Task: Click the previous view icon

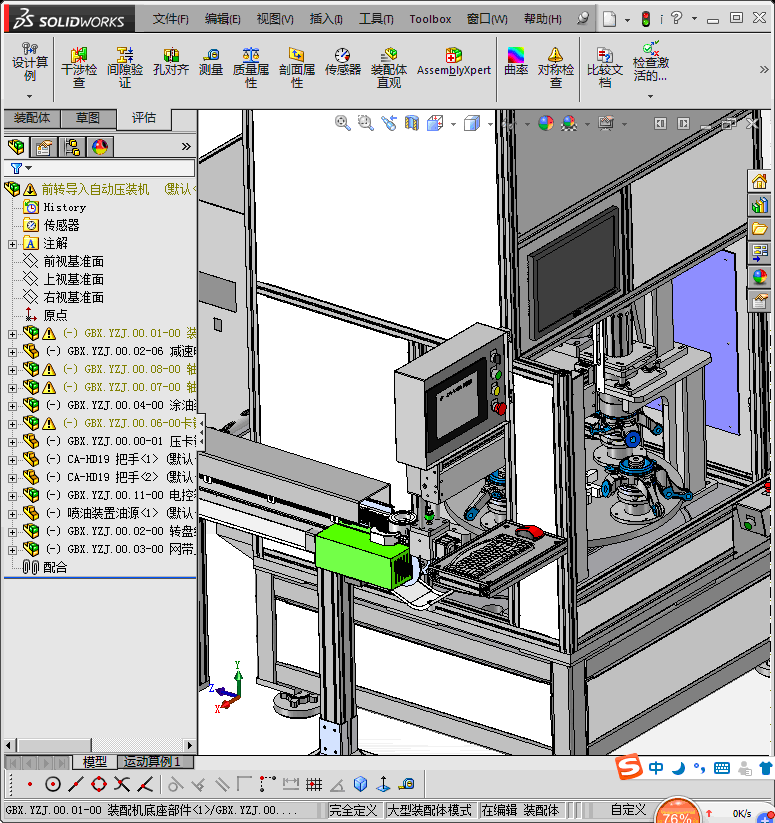Action: pyautogui.click(x=389, y=123)
